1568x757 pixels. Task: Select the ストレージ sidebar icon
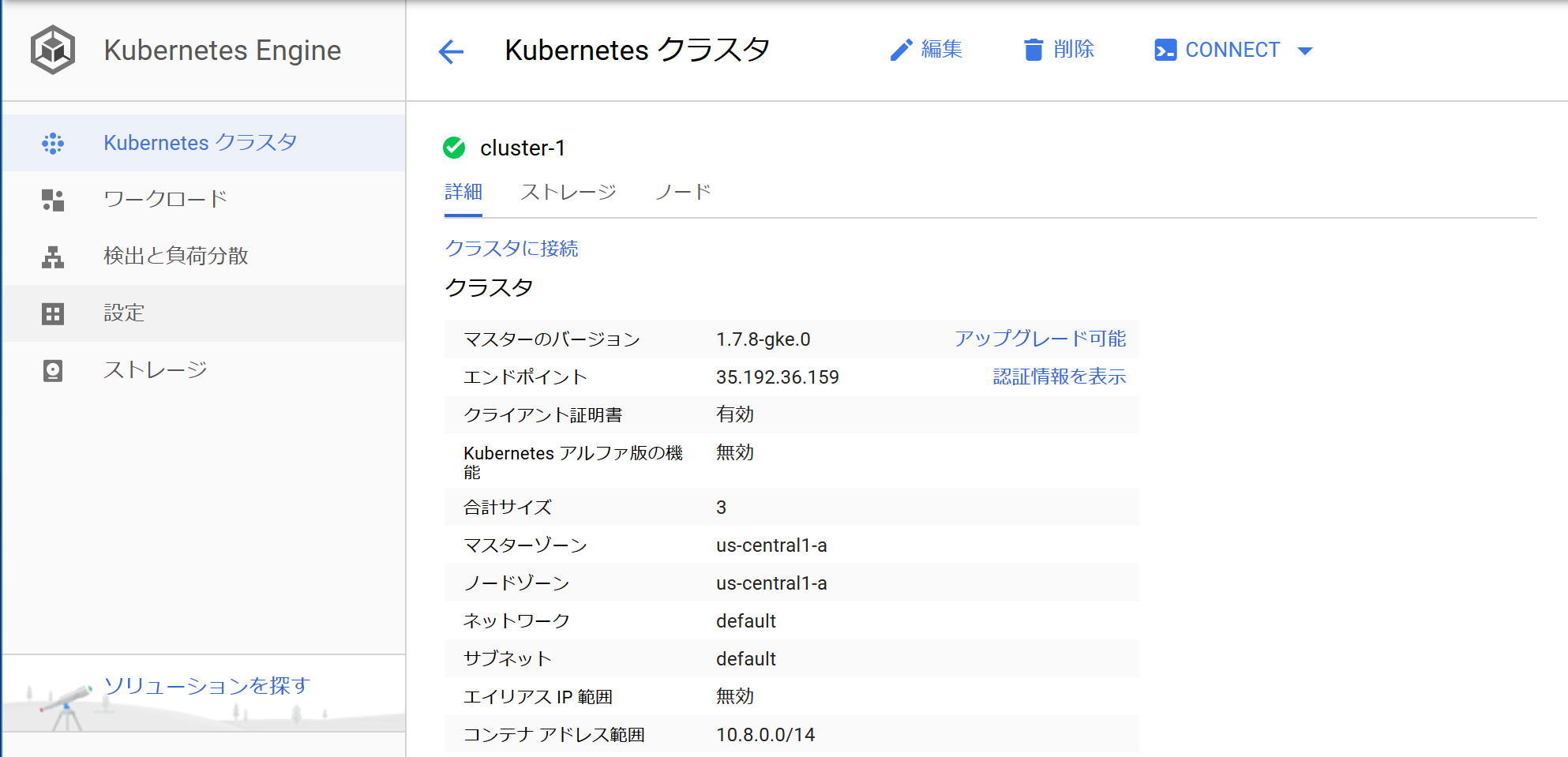pyautogui.click(x=52, y=369)
